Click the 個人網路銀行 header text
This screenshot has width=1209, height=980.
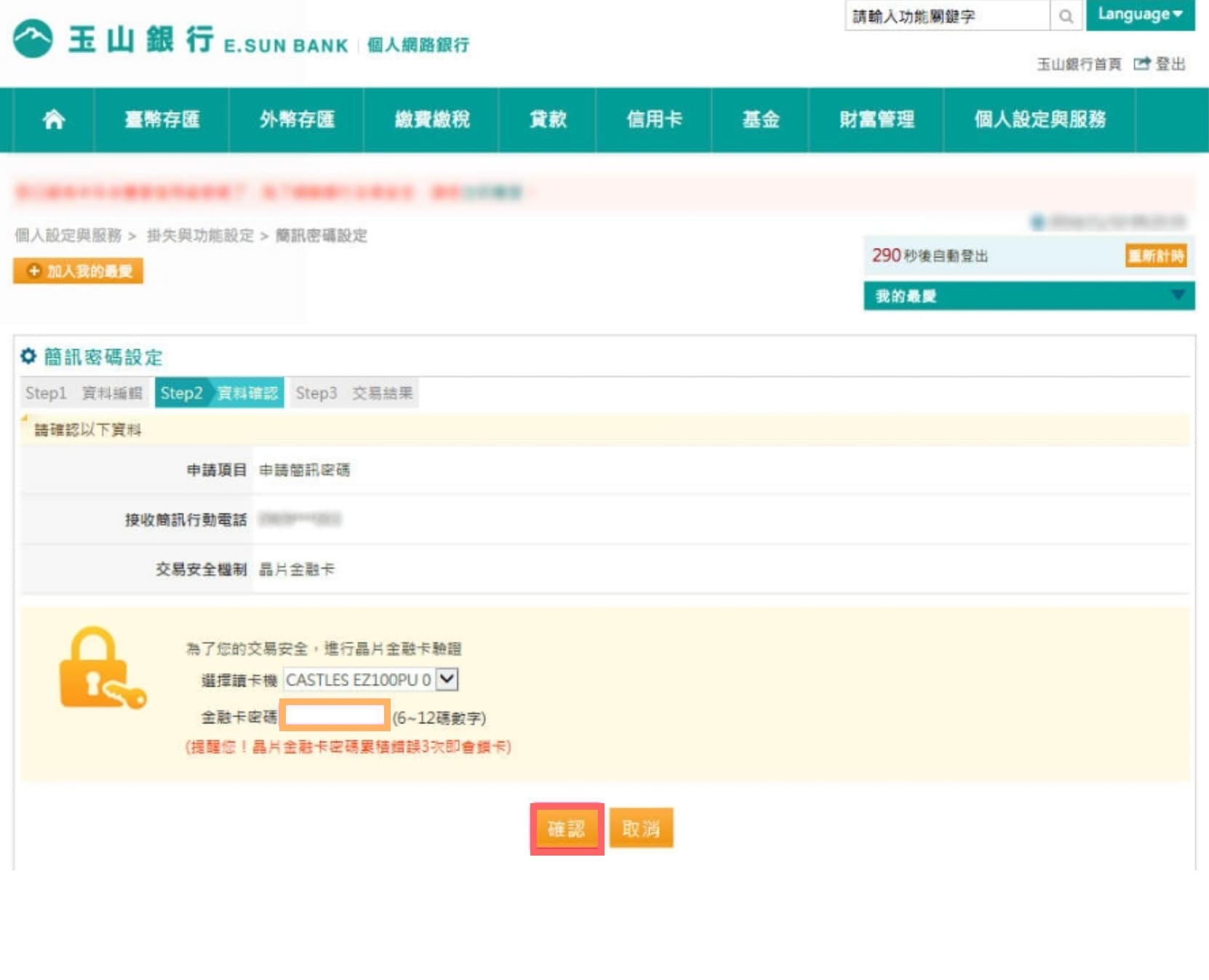pos(418,45)
